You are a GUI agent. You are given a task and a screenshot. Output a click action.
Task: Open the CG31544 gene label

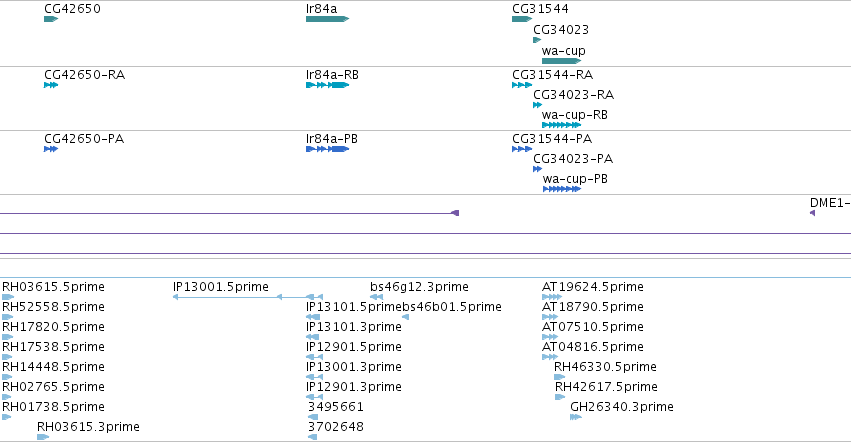541,9
